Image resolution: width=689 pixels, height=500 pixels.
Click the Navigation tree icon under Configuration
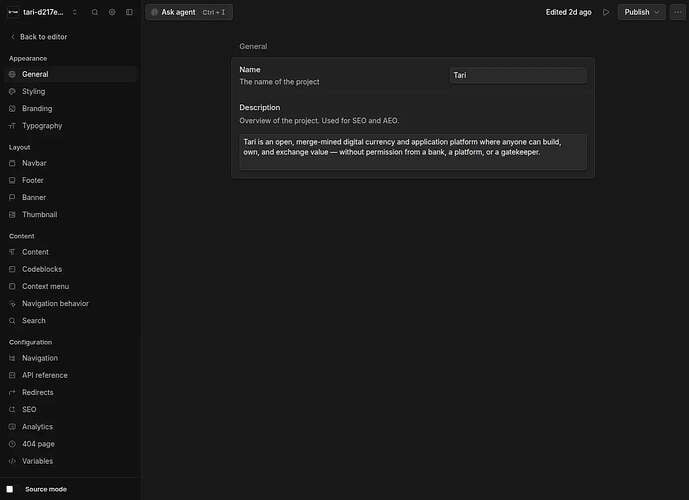tap(12, 358)
